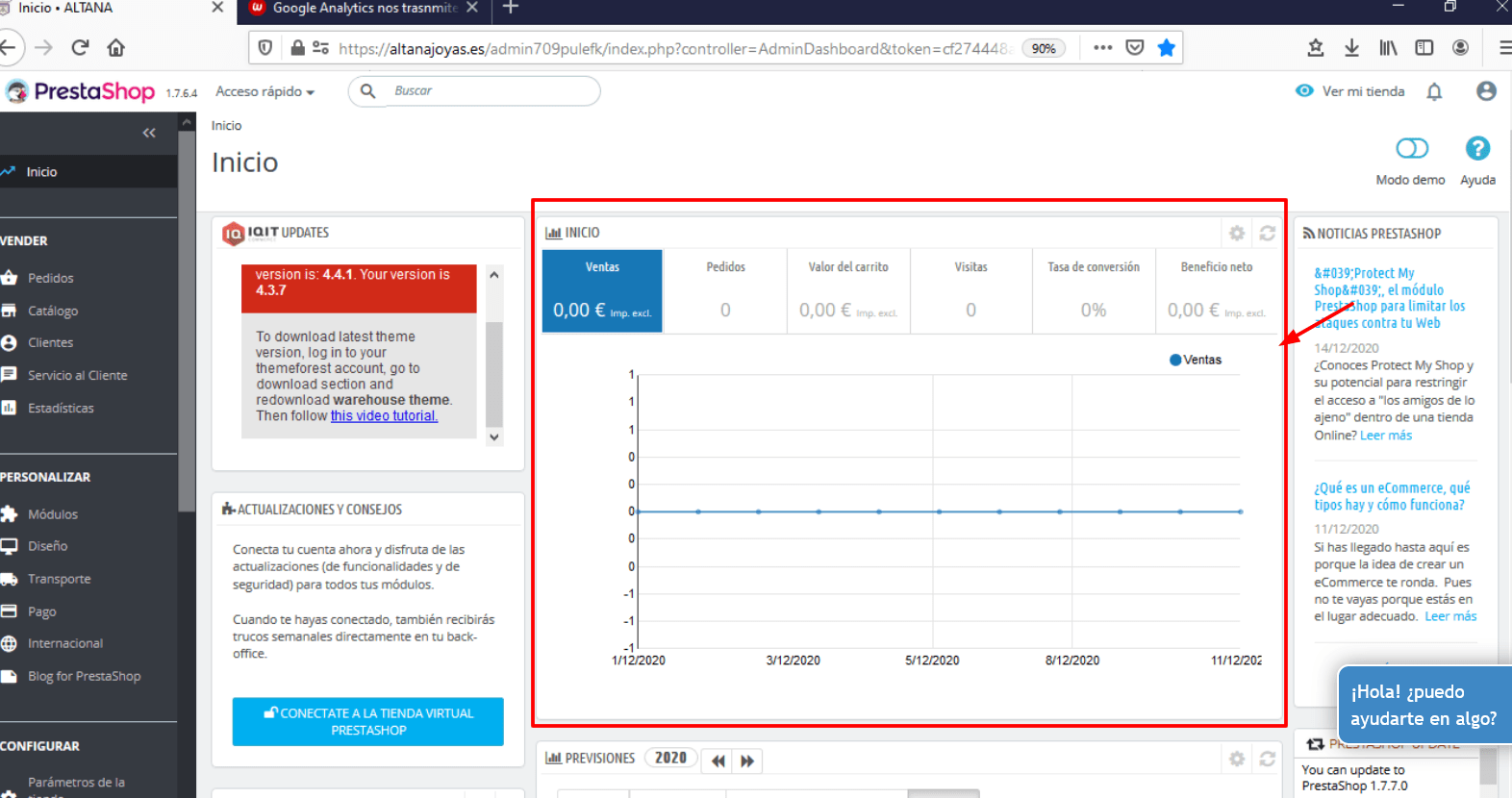Select the Valor del carrito tab

848,291
